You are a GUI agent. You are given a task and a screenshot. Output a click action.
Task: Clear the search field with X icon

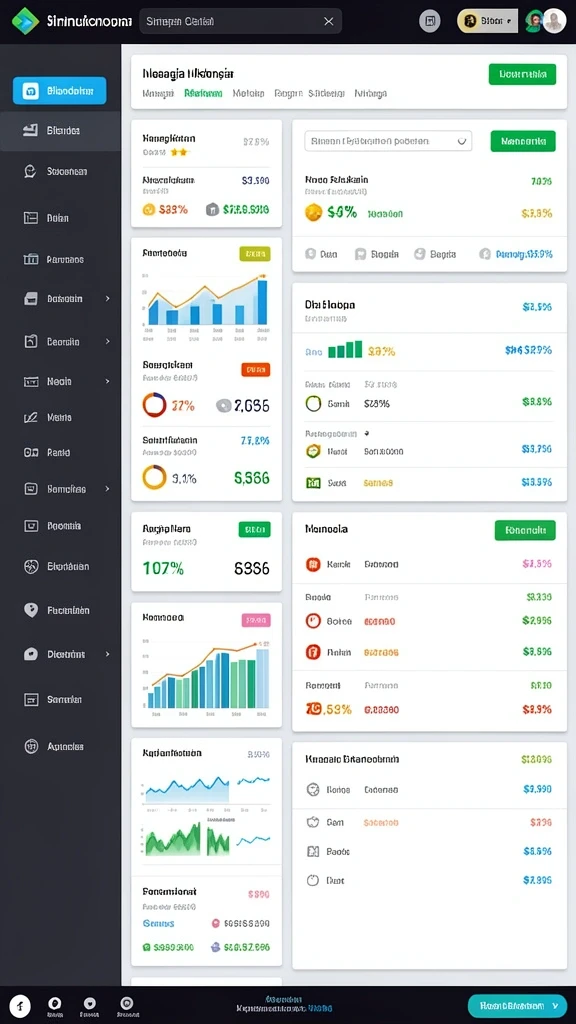[328, 22]
